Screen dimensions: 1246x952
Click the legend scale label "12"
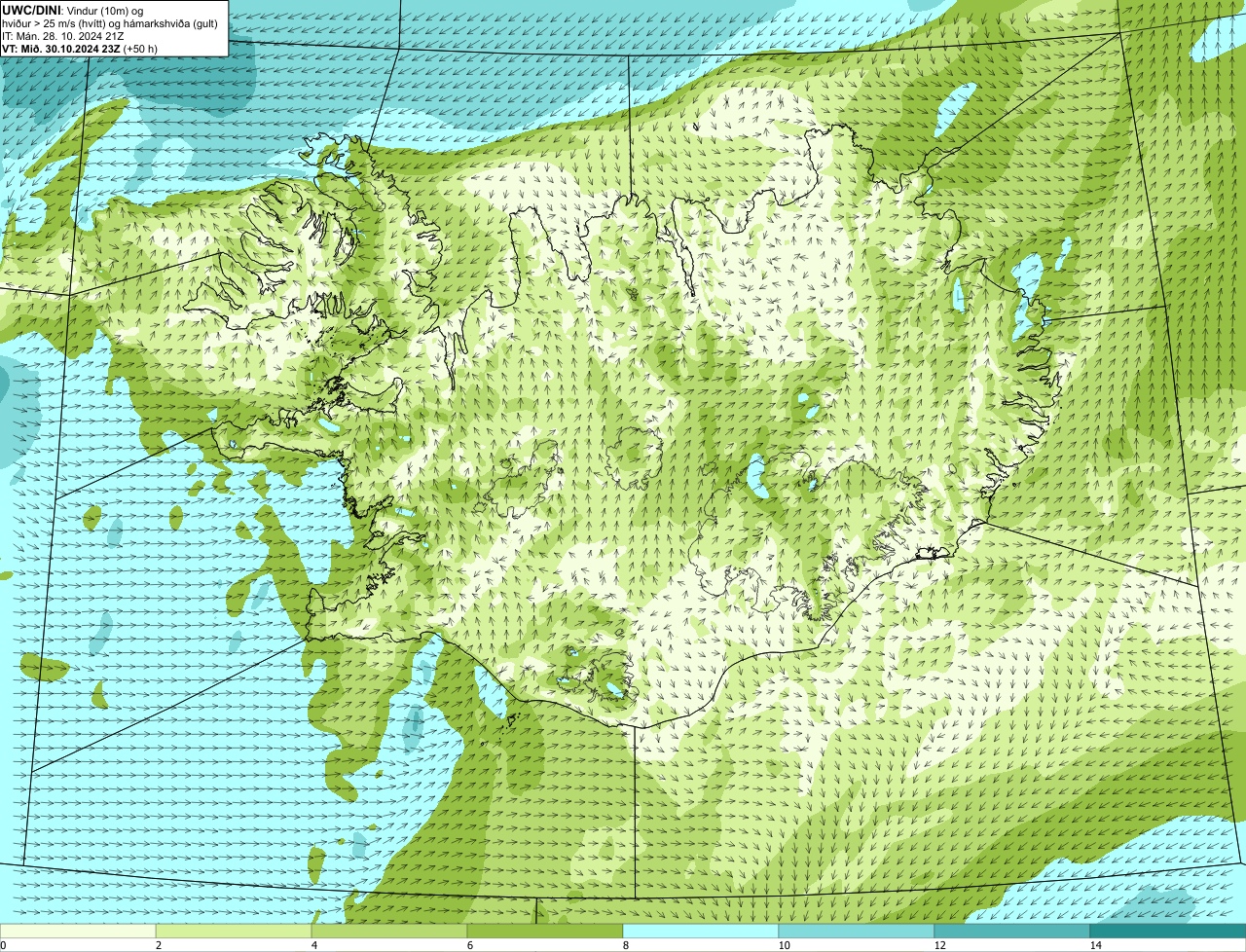pos(939,945)
